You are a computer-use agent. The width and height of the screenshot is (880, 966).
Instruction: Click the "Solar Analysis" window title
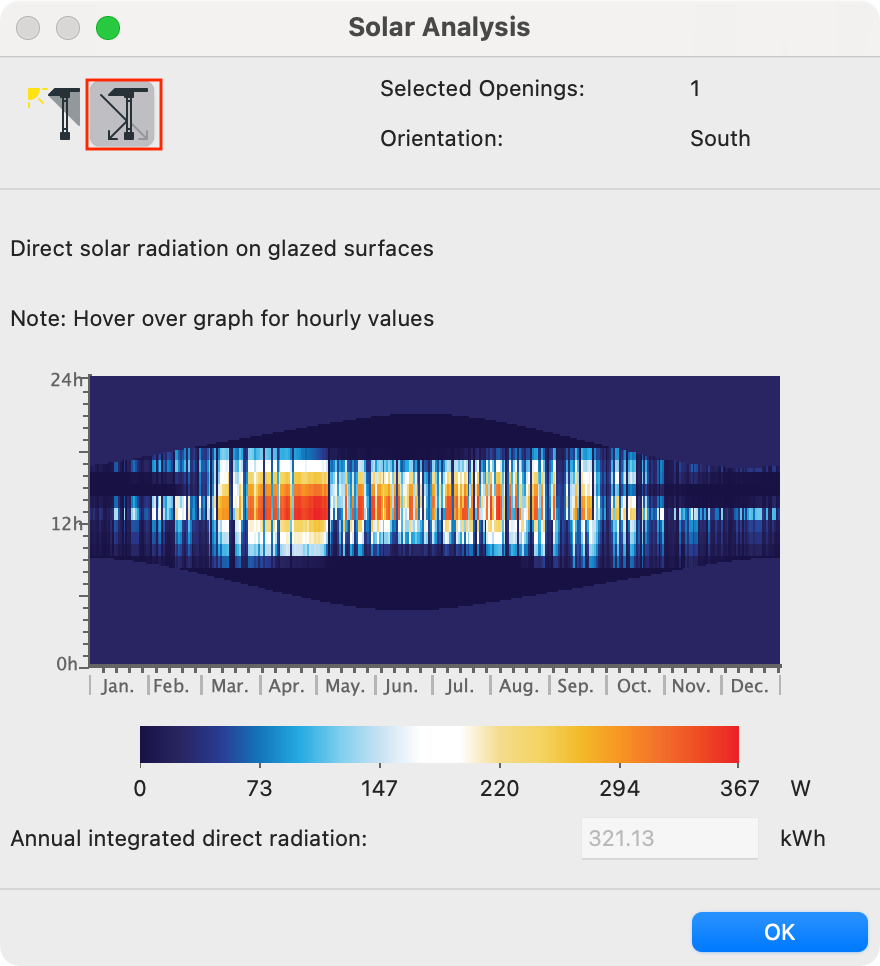(439, 27)
